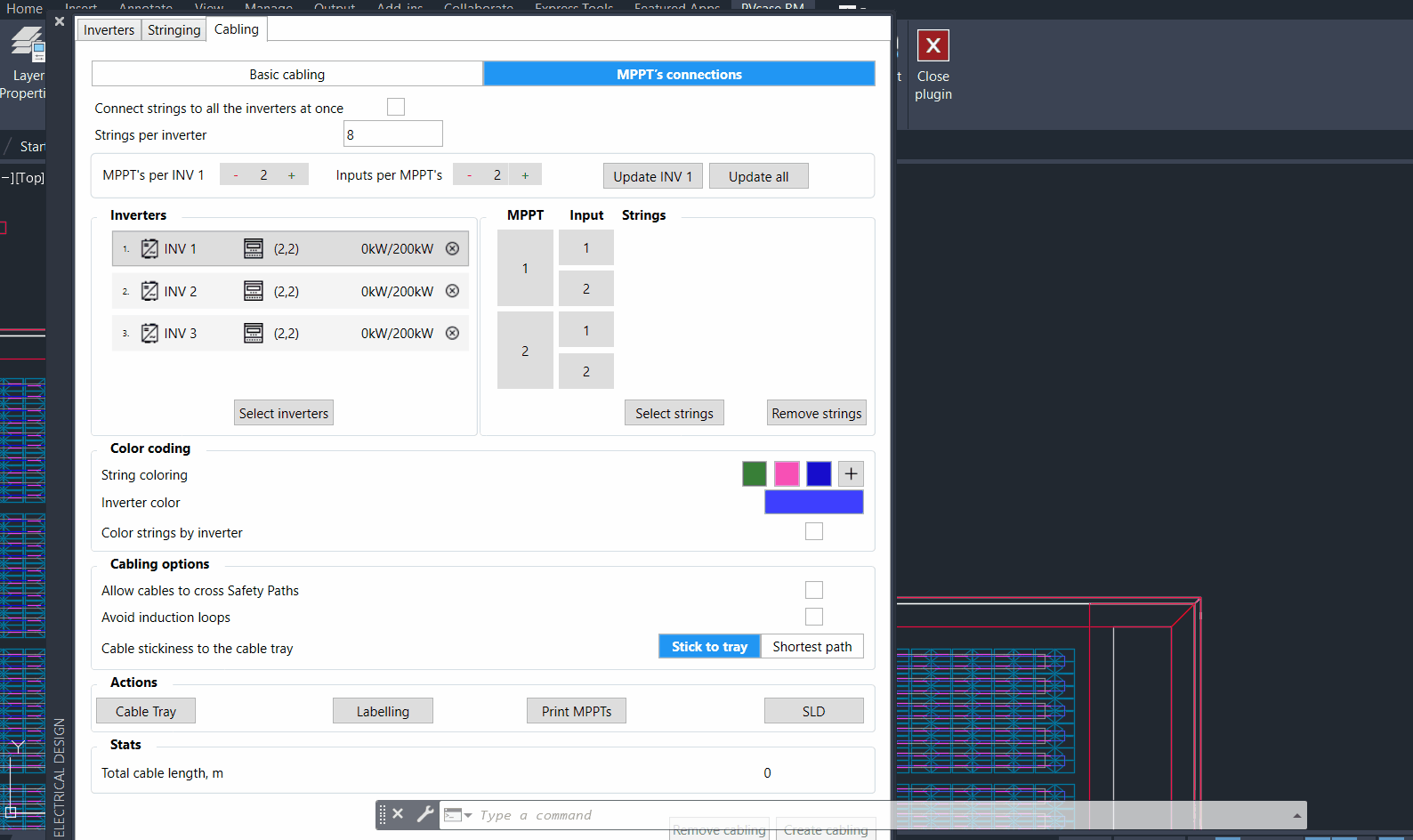Expand the command line history arrow

coord(1297,815)
